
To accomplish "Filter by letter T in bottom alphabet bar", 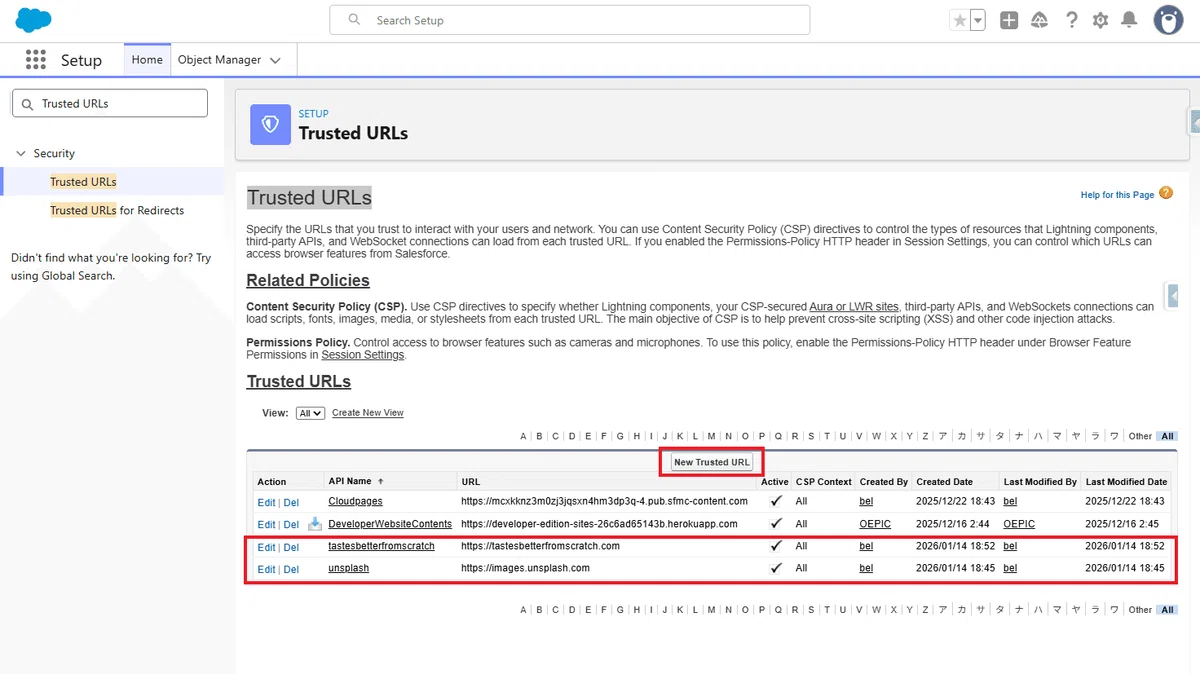I will [x=827, y=609].
